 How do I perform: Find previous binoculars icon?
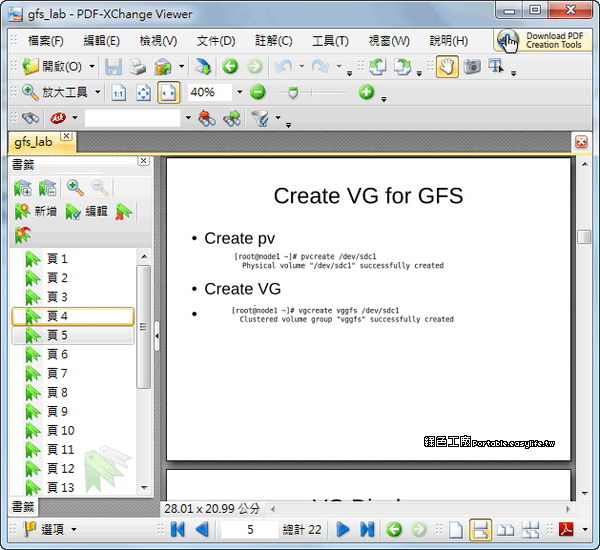207,118
